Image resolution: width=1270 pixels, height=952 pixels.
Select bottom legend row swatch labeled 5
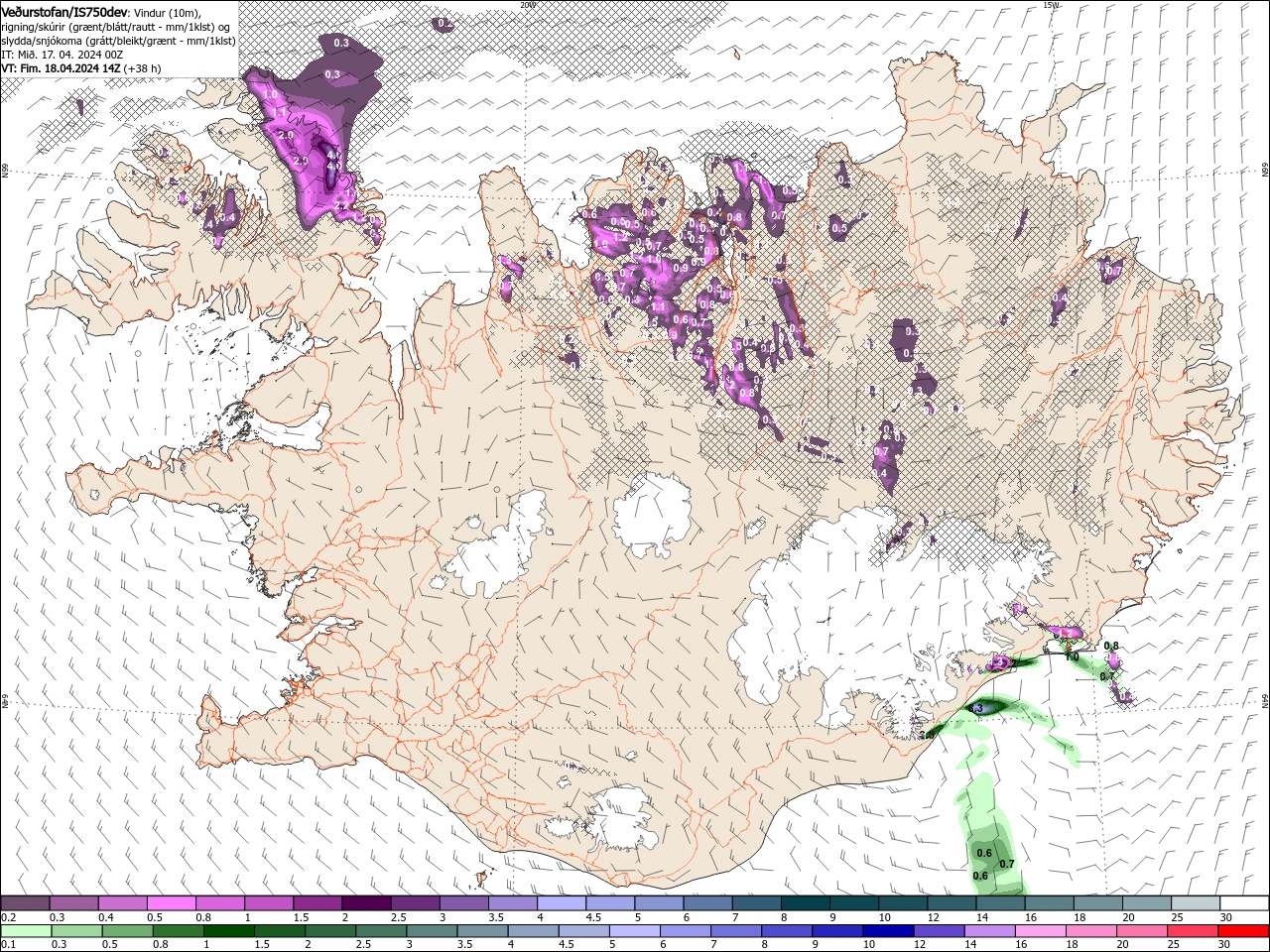(635, 931)
